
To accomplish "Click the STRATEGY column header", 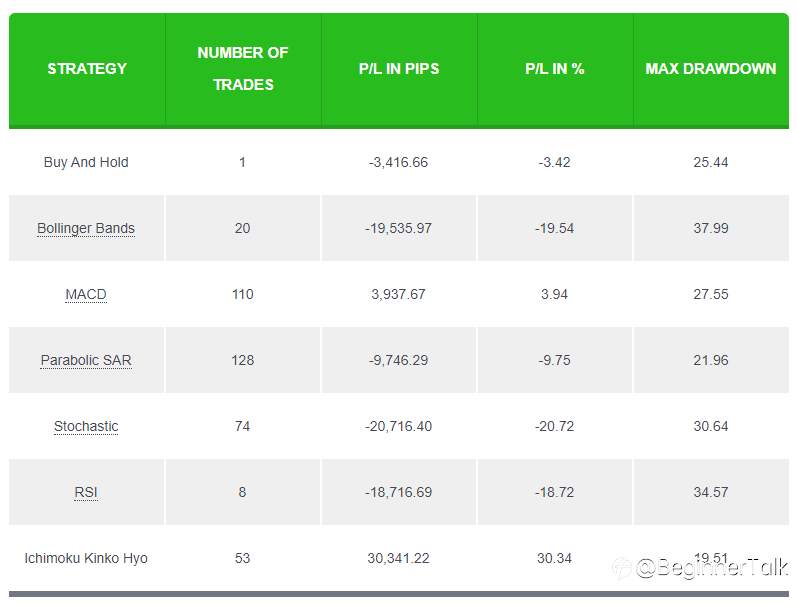I will 87,69.
